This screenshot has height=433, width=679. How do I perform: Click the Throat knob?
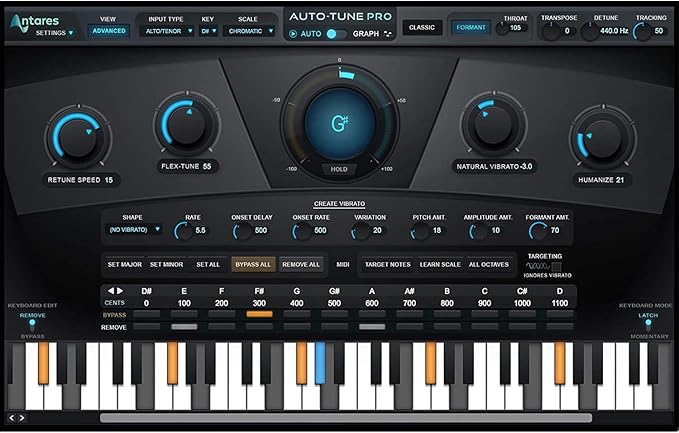pyautogui.click(x=502, y=29)
